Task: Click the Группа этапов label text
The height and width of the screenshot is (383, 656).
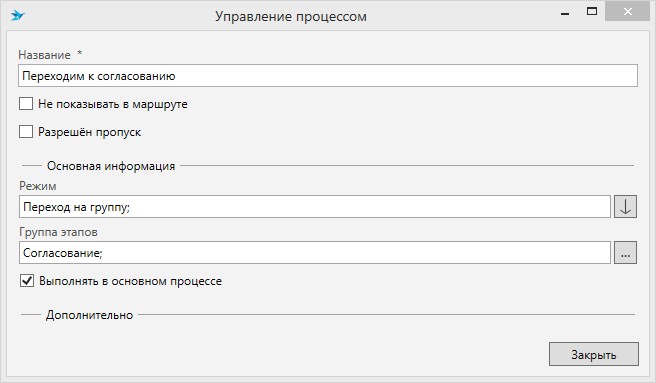Action: click(58, 231)
